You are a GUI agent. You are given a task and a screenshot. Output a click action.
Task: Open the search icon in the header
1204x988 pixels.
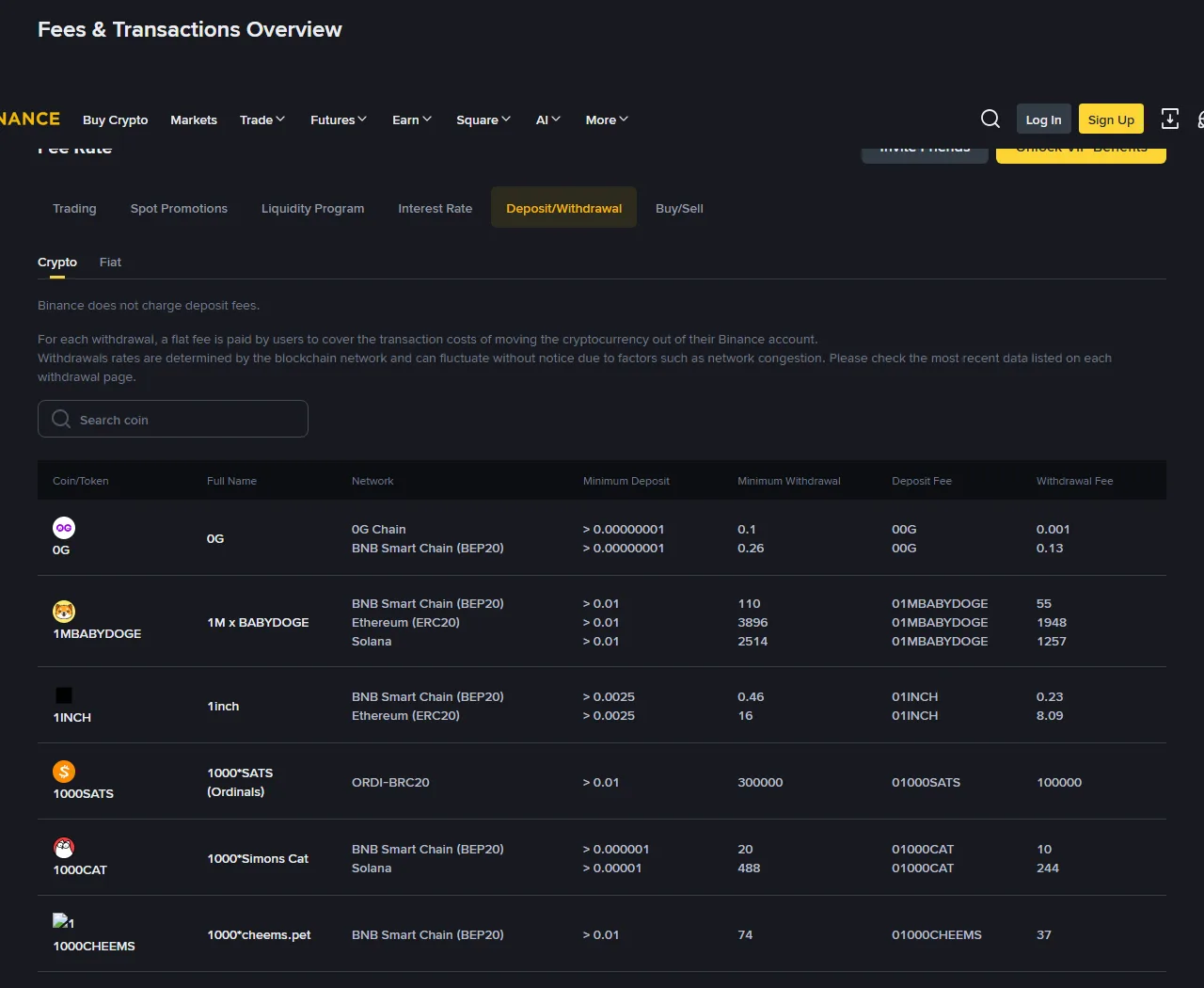[990, 119]
